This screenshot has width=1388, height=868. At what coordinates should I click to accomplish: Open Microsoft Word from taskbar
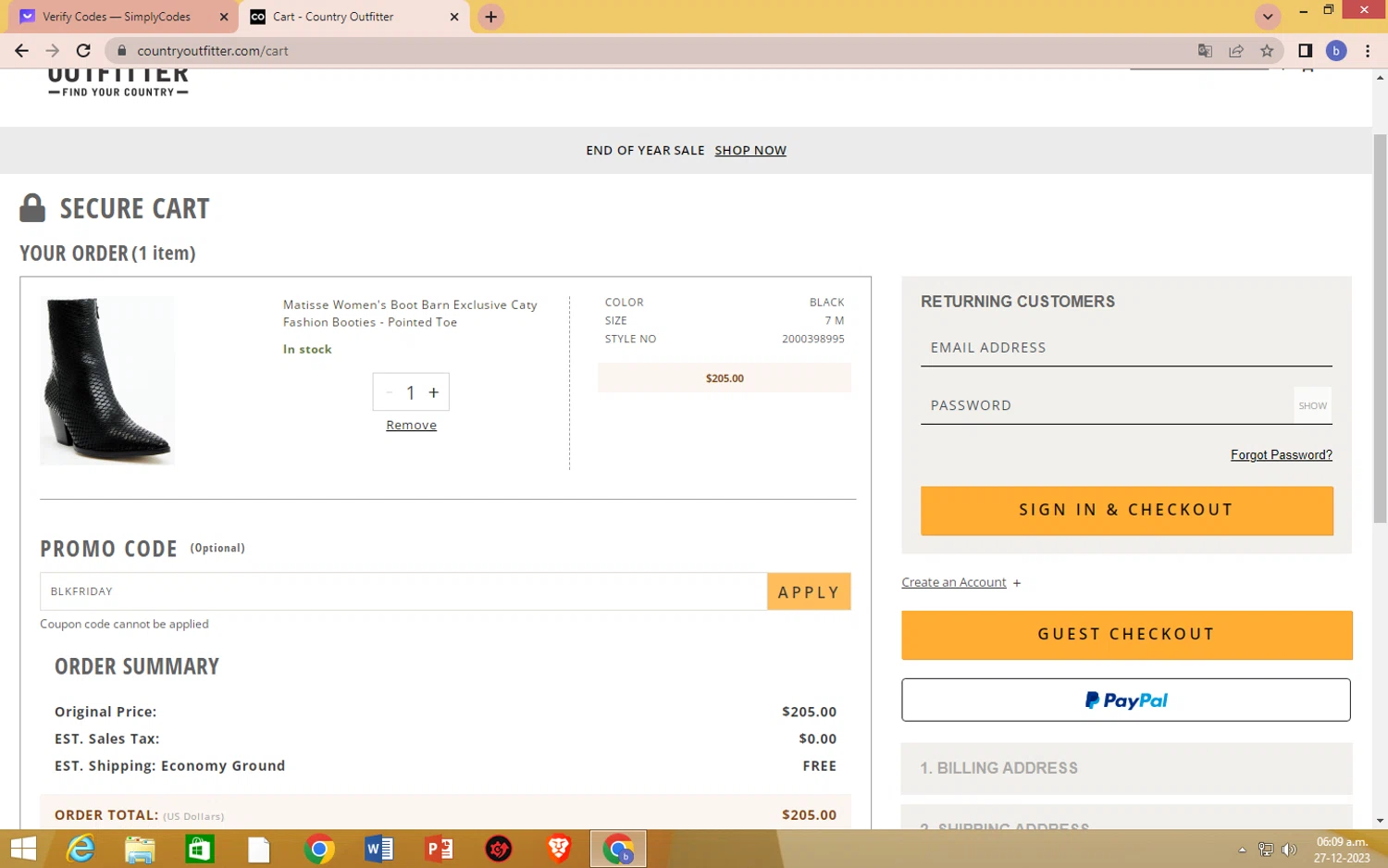coord(378,849)
